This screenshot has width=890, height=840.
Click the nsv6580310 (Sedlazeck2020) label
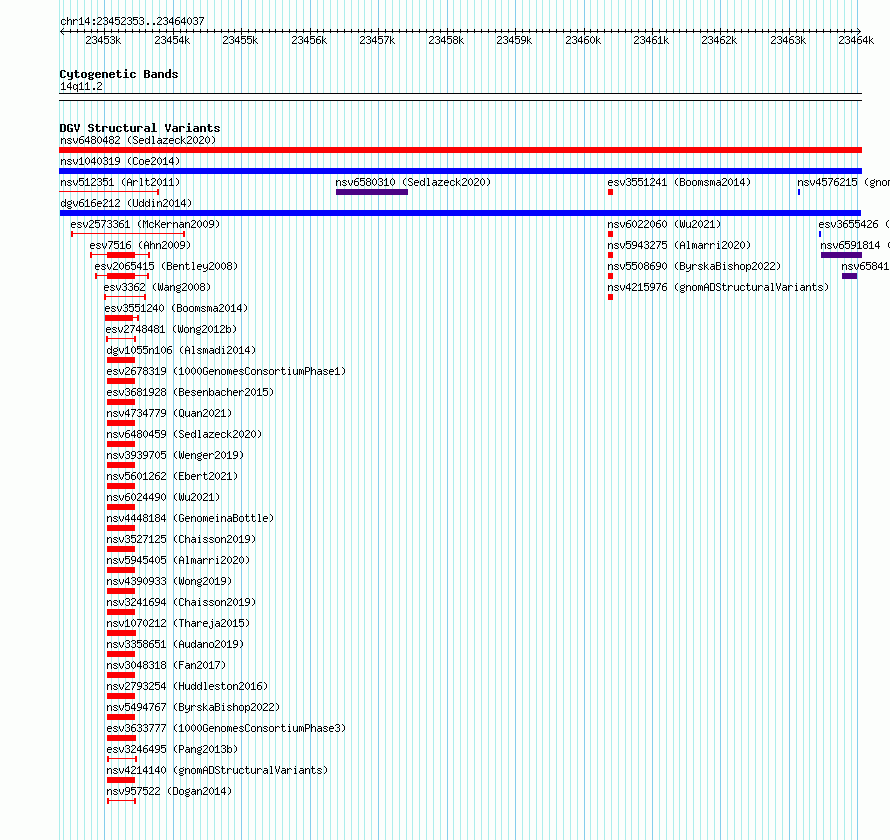point(413,182)
